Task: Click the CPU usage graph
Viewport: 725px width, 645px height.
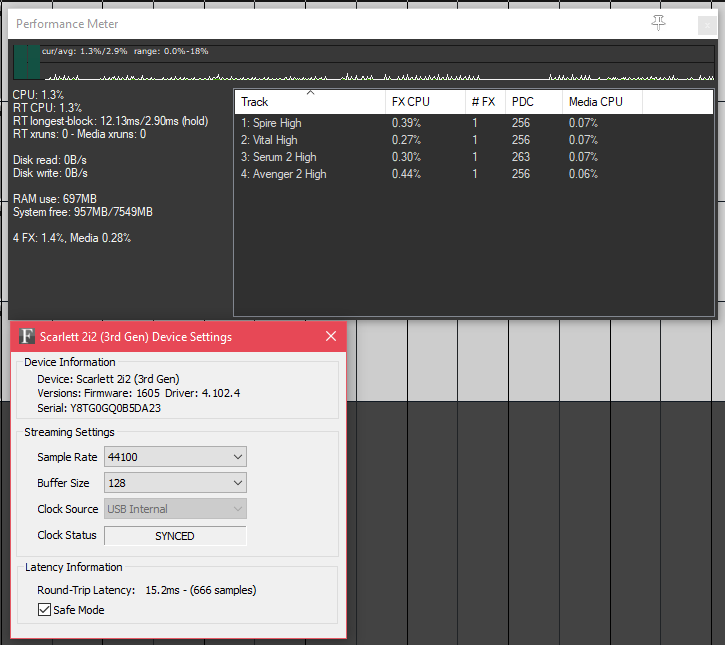Action: pos(364,62)
